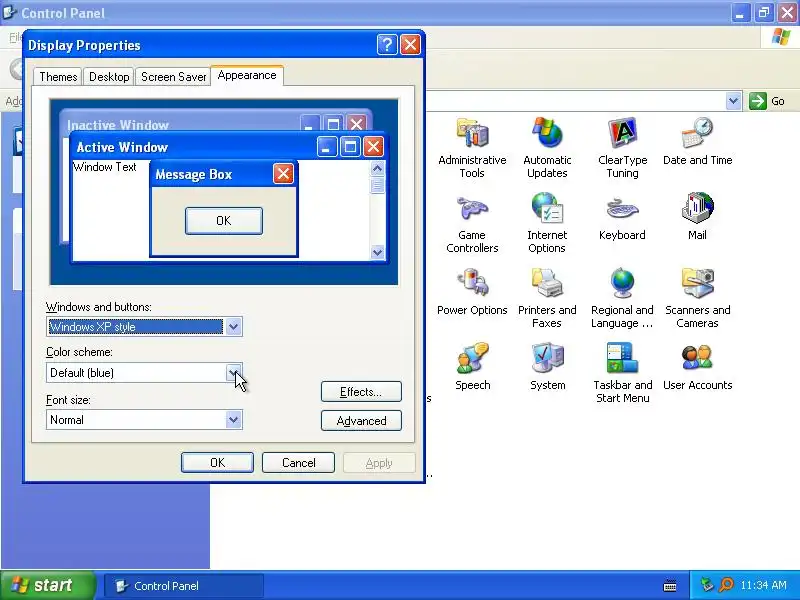Click the preview scrollbar up arrow

pos(378,168)
